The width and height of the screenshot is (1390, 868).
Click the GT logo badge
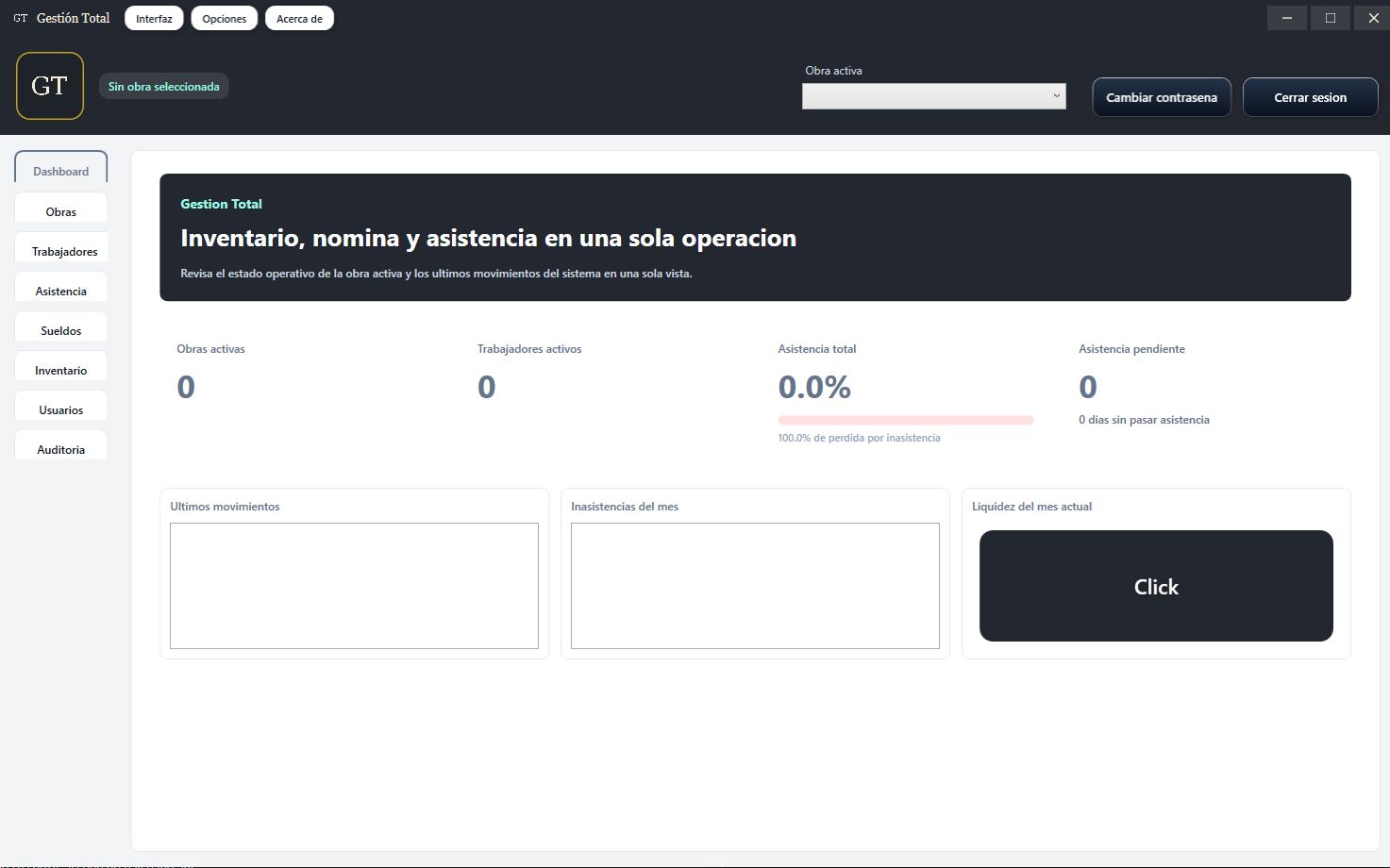(50, 86)
